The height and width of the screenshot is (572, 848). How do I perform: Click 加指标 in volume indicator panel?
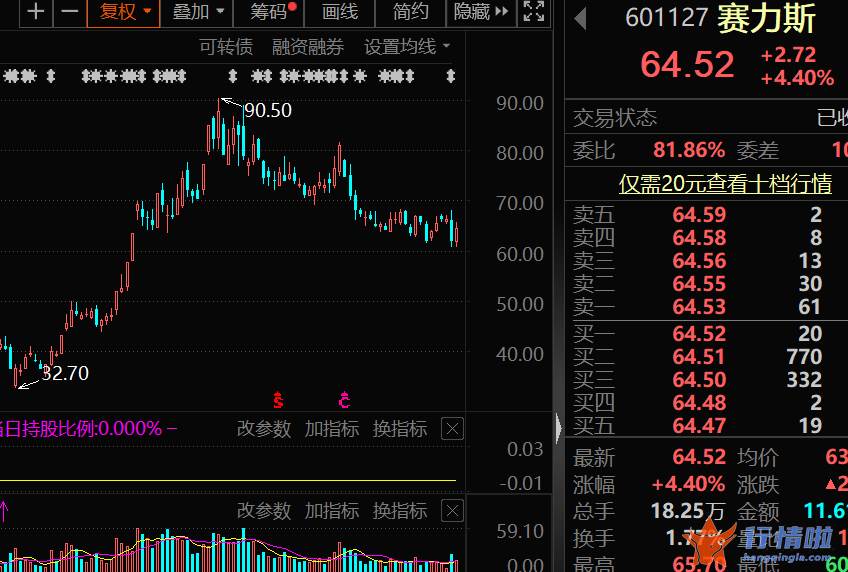pyautogui.click(x=332, y=510)
